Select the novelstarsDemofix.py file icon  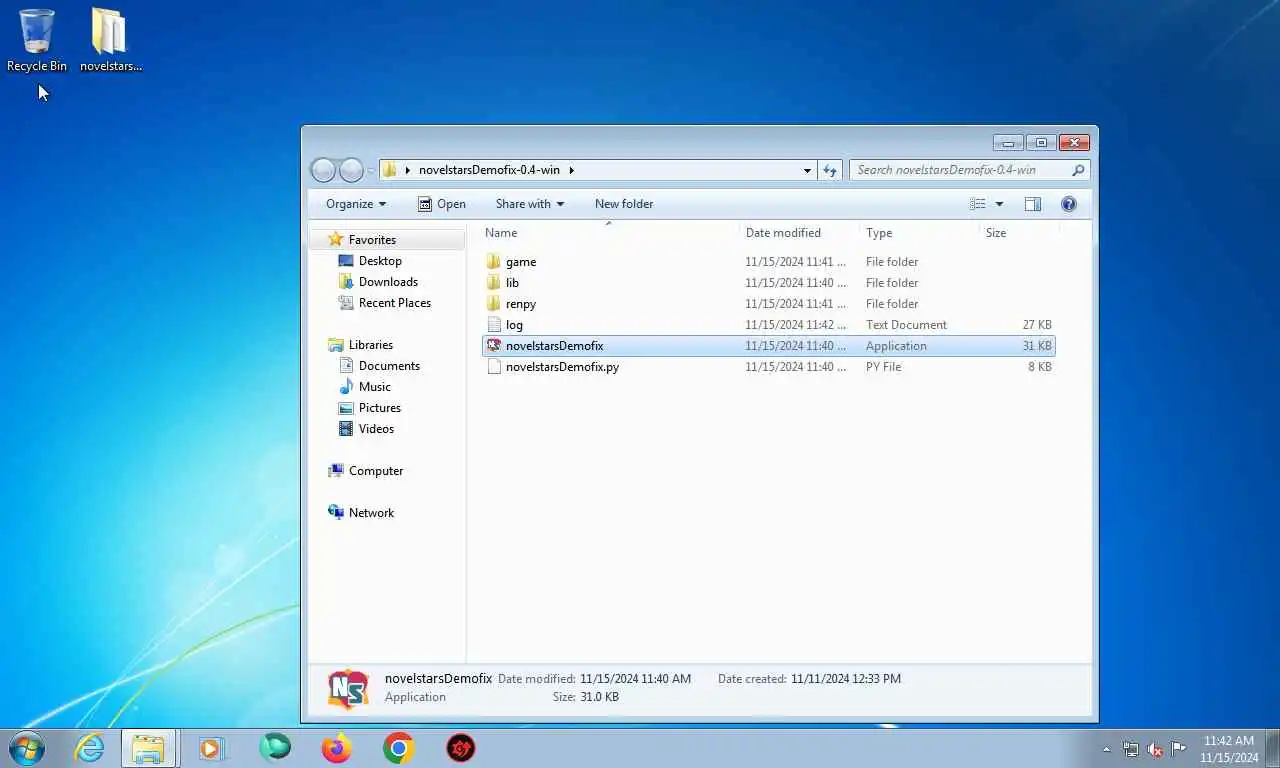point(493,367)
